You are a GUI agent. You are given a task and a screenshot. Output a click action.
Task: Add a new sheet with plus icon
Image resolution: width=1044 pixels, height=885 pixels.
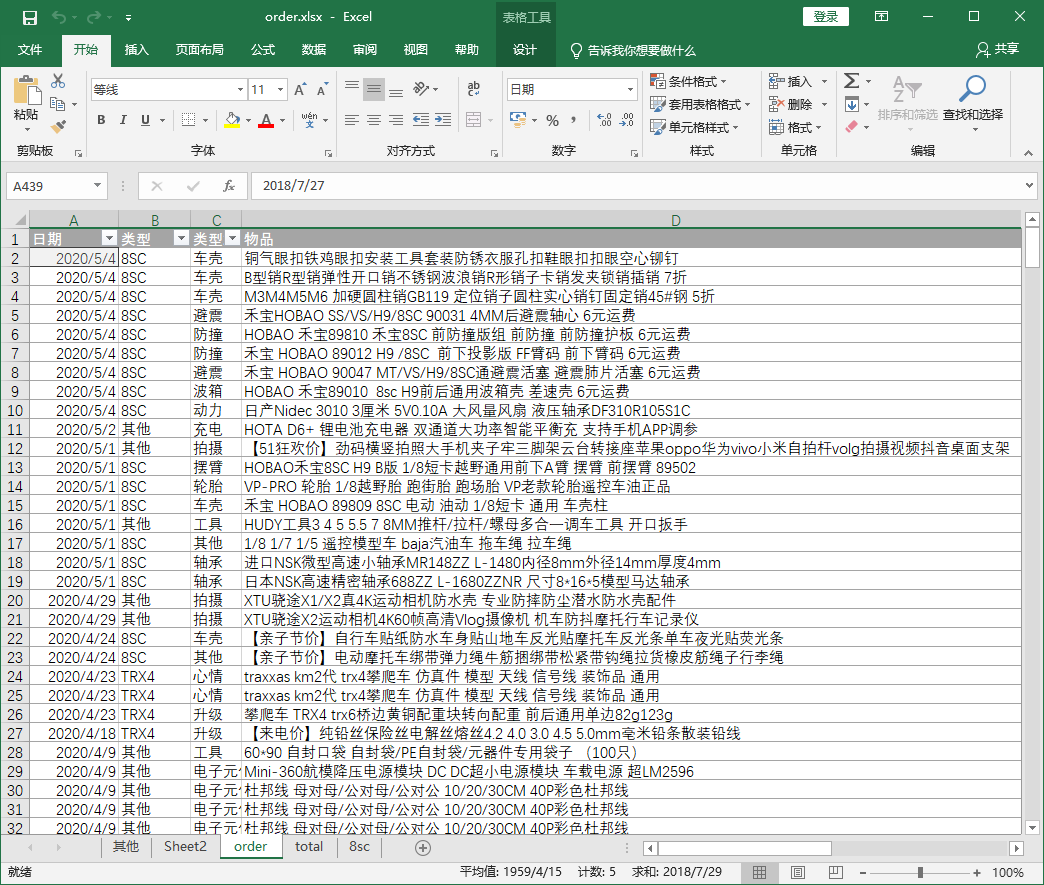tap(423, 848)
